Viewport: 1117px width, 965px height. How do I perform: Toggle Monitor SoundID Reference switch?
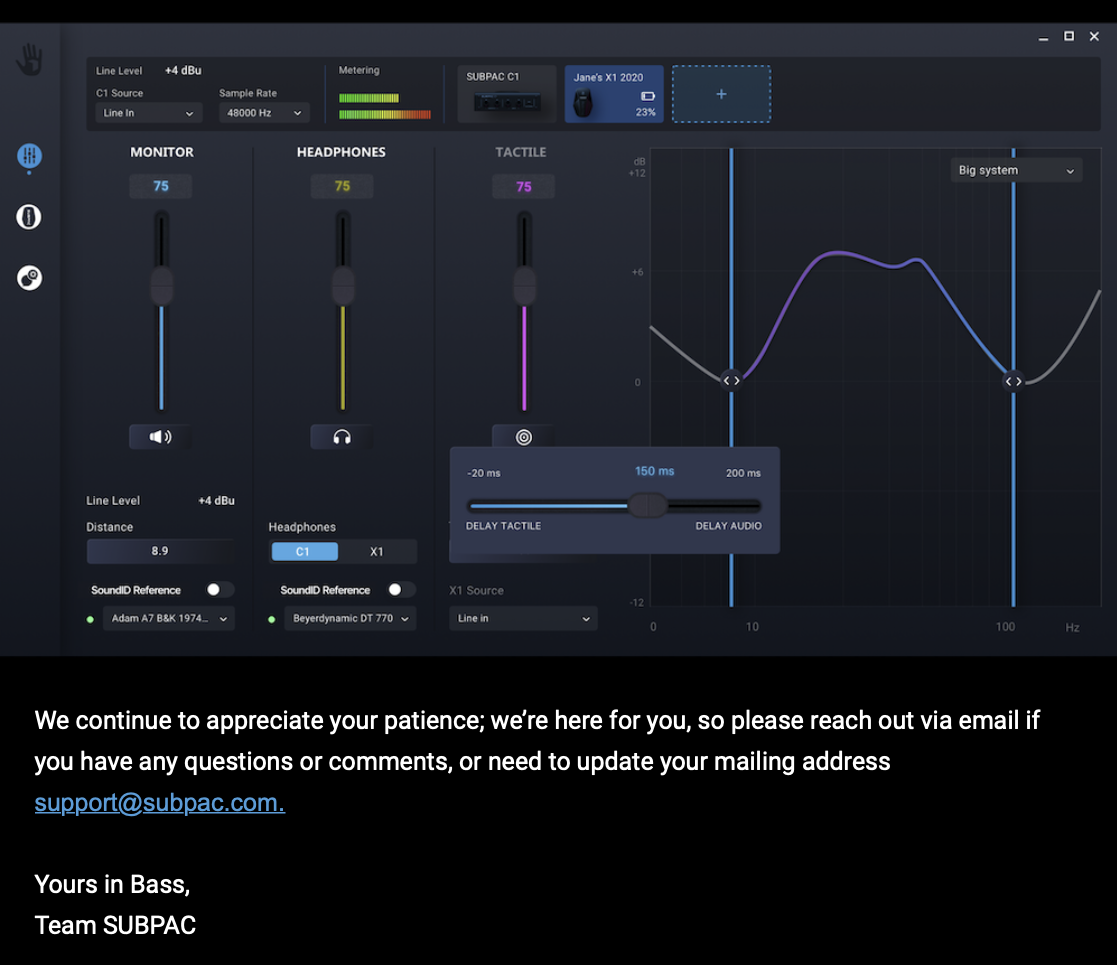[x=219, y=590]
